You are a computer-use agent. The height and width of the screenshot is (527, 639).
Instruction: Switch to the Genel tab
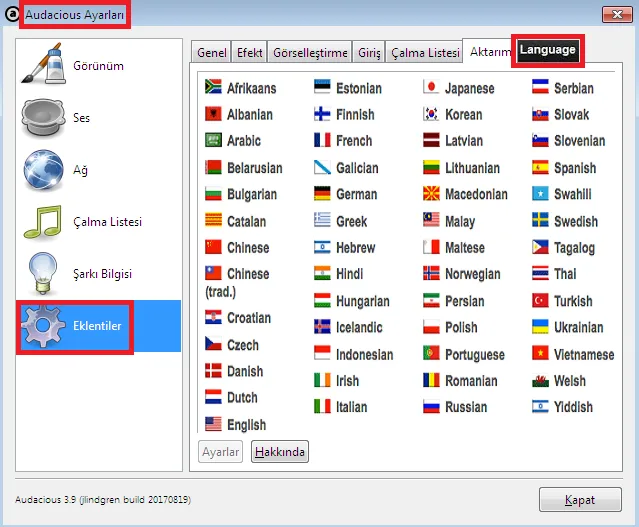point(212,53)
